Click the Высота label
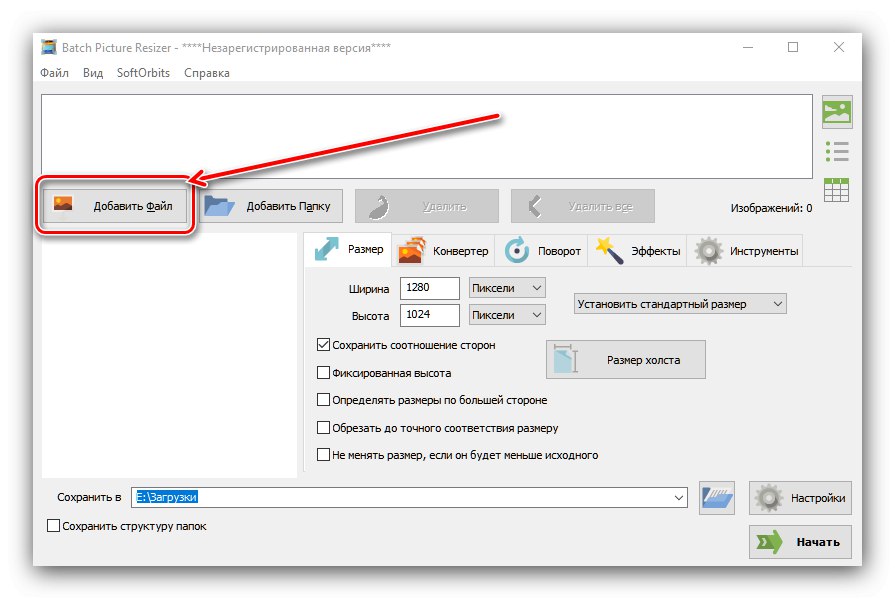Image resolution: width=895 pixels, height=599 pixels. [370, 316]
